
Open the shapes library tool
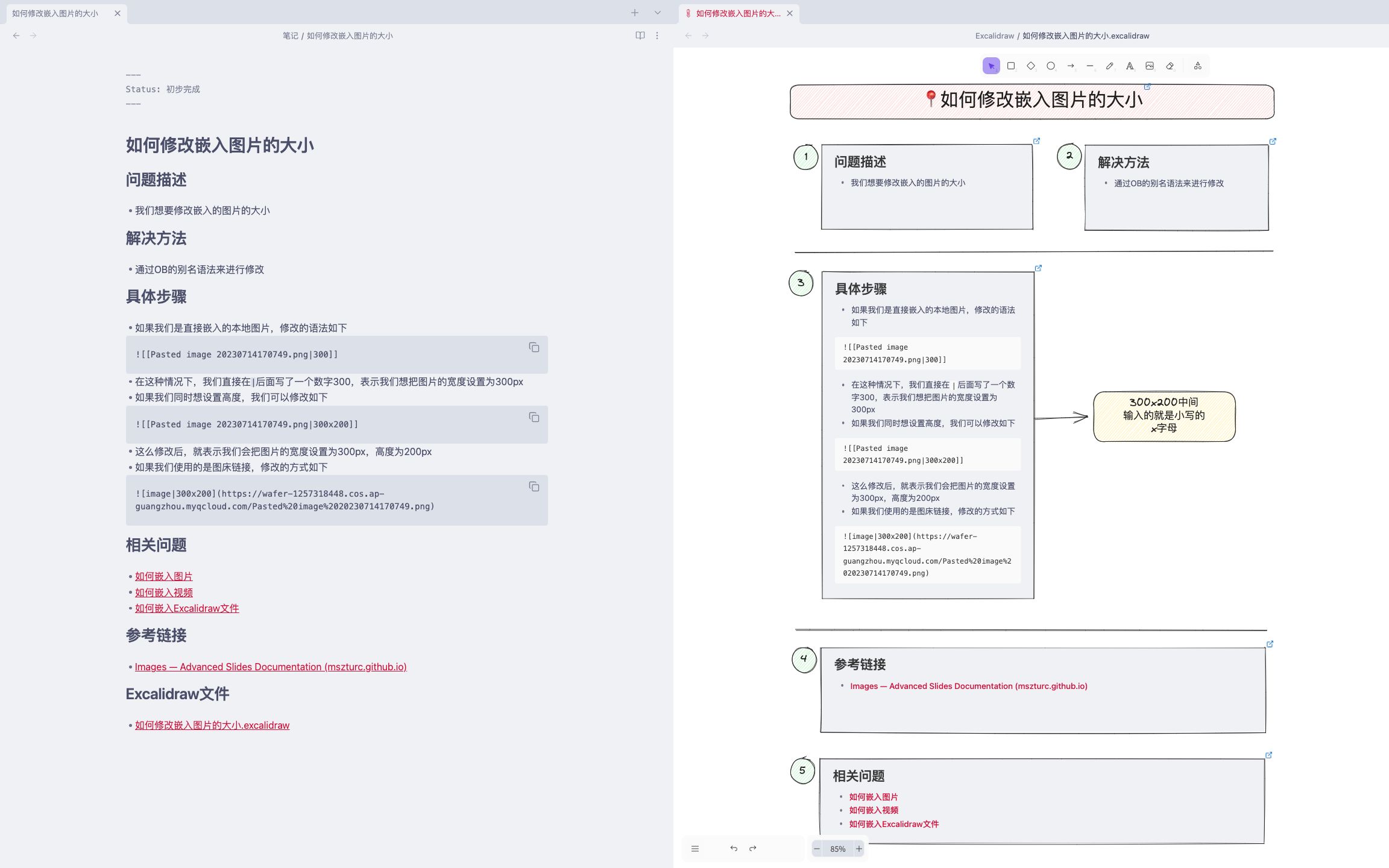pyautogui.click(x=1198, y=66)
